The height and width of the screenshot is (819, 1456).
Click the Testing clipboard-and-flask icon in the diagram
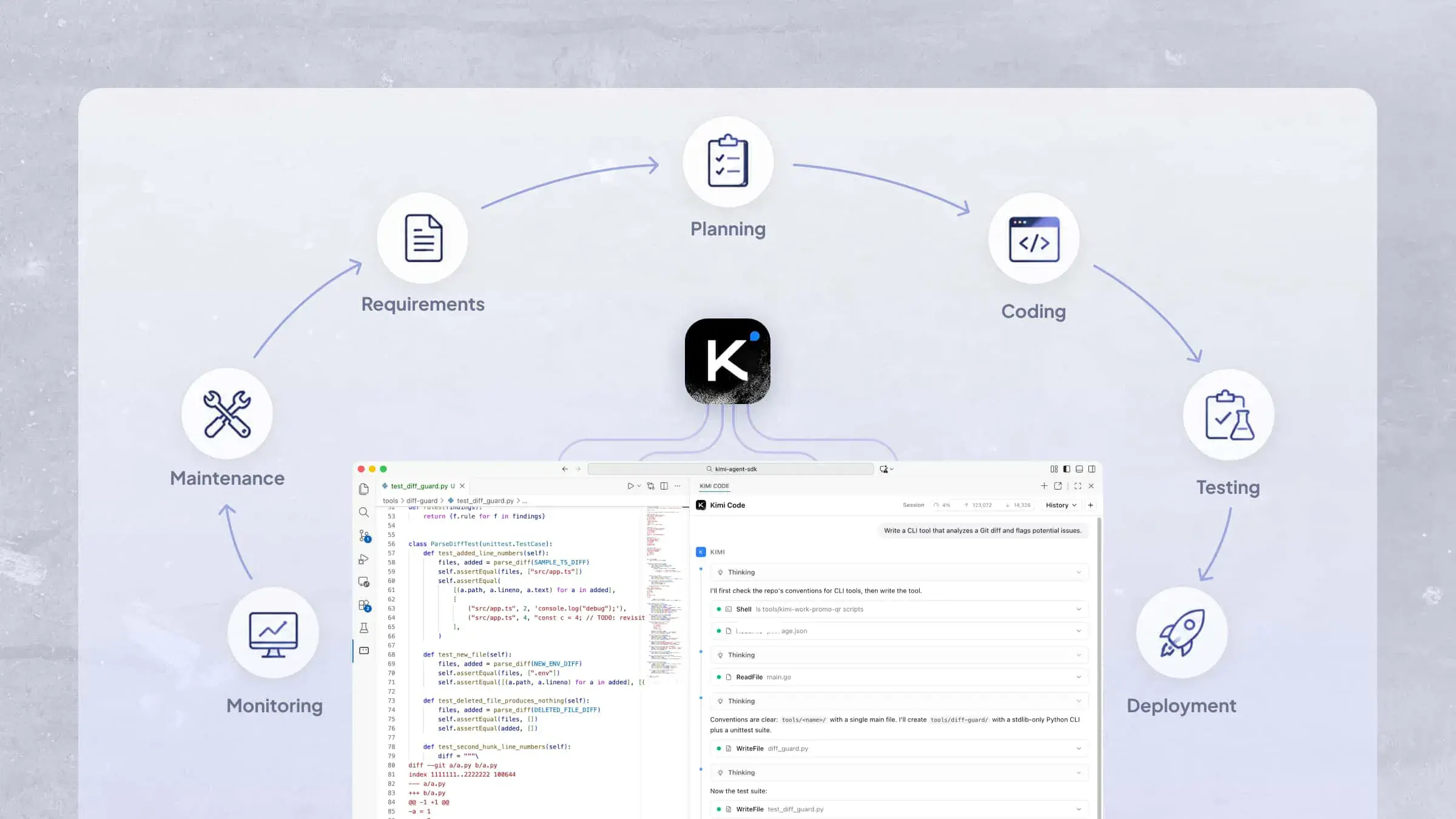click(x=1228, y=415)
